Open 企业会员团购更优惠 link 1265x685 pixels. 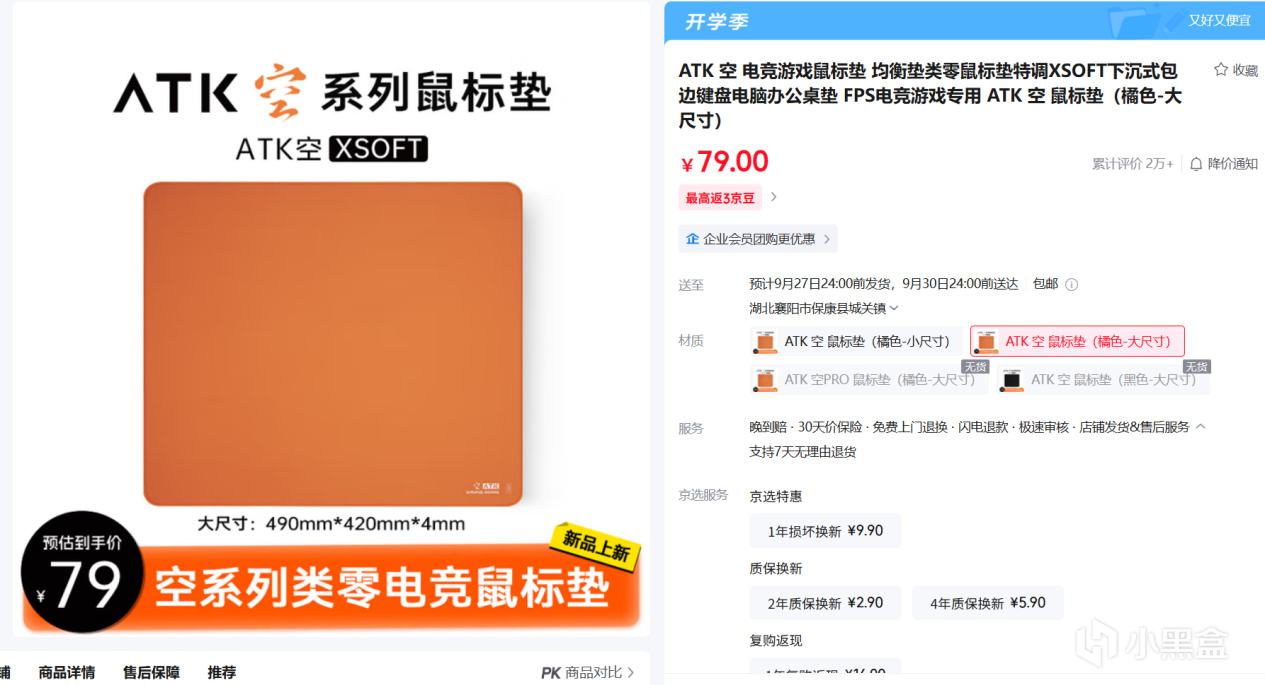pos(758,239)
